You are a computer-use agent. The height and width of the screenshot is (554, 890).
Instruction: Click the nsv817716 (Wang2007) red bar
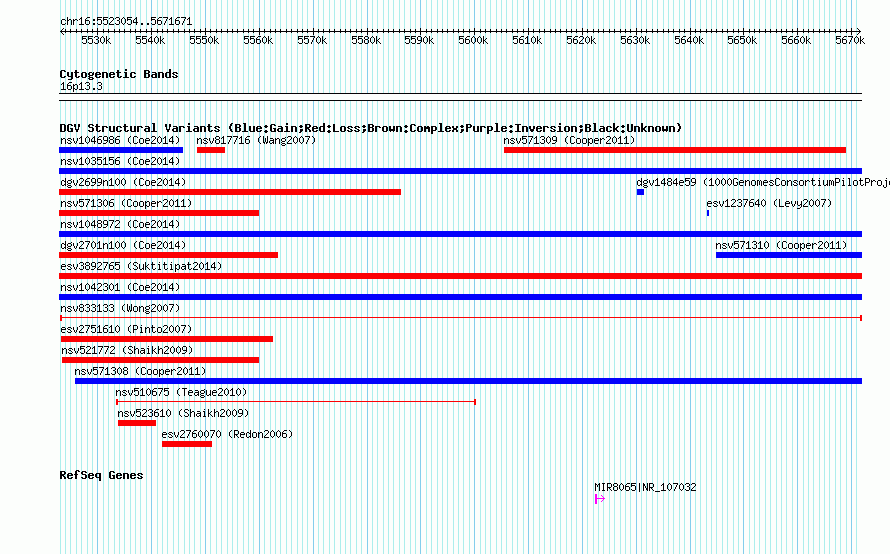211,150
